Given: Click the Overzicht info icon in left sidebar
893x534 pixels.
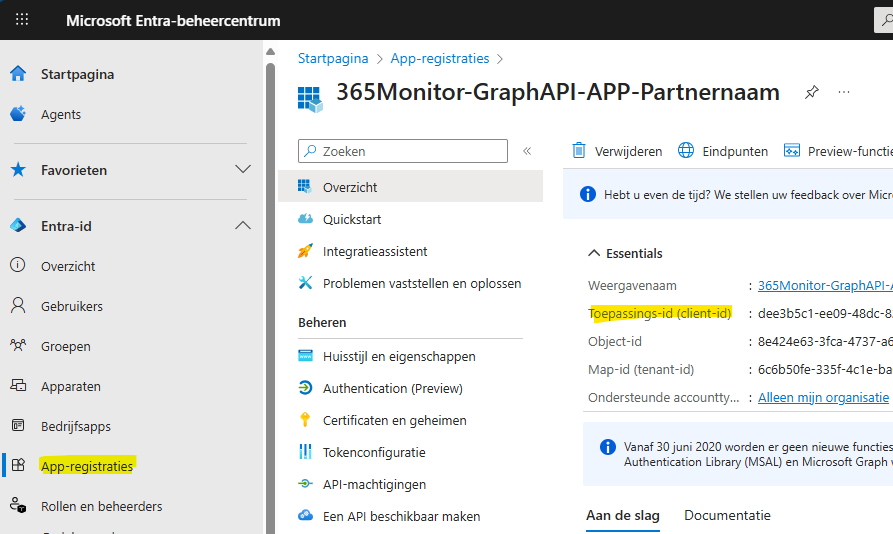Looking at the screenshot, I should pyautogui.click(x=18, y=265).
